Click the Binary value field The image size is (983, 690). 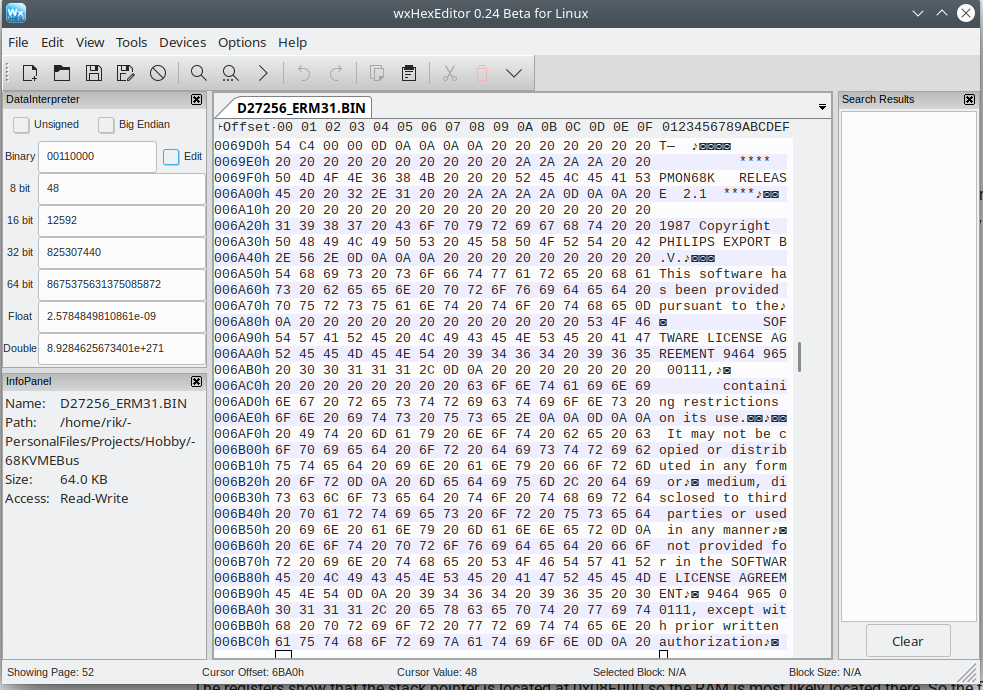(97, 157)
